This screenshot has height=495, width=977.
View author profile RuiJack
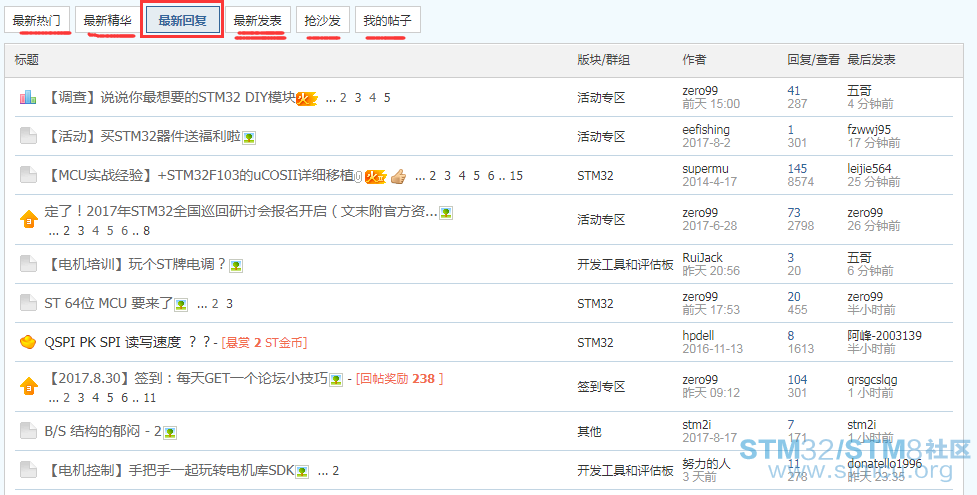(702, 257)
